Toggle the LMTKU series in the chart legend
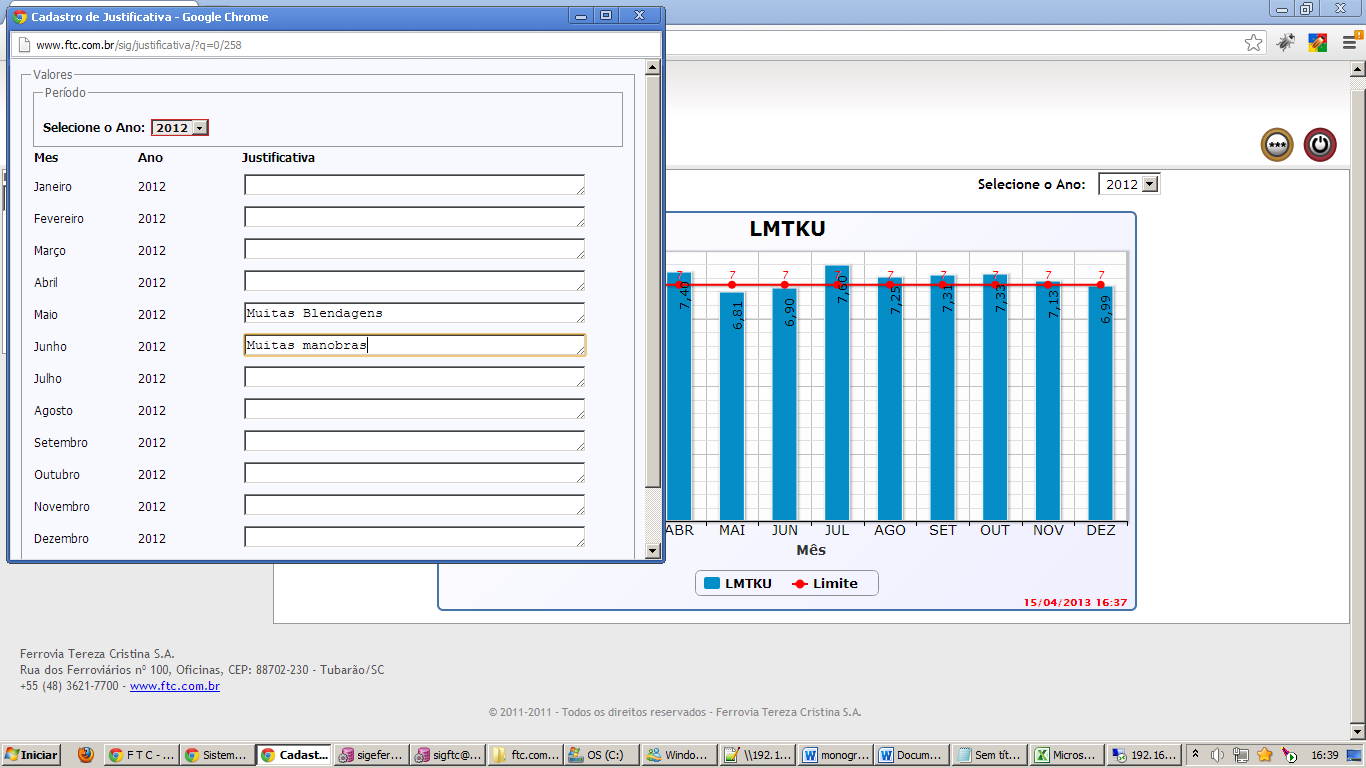1366x768 pixels. click(x=738, y=583)
